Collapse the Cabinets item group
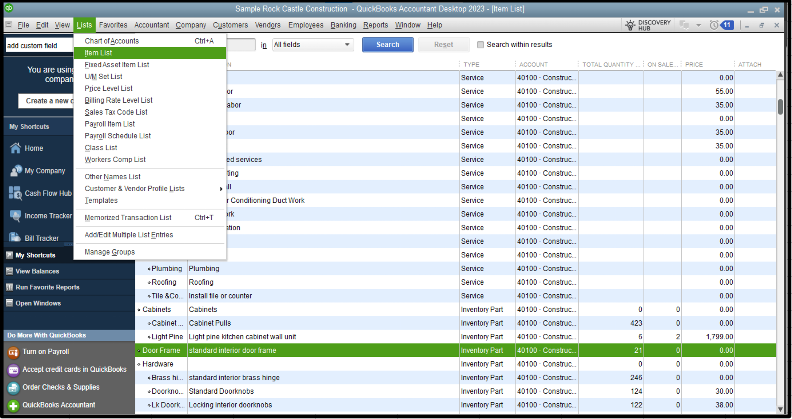 pyautogui.click(x=139, y=309)
